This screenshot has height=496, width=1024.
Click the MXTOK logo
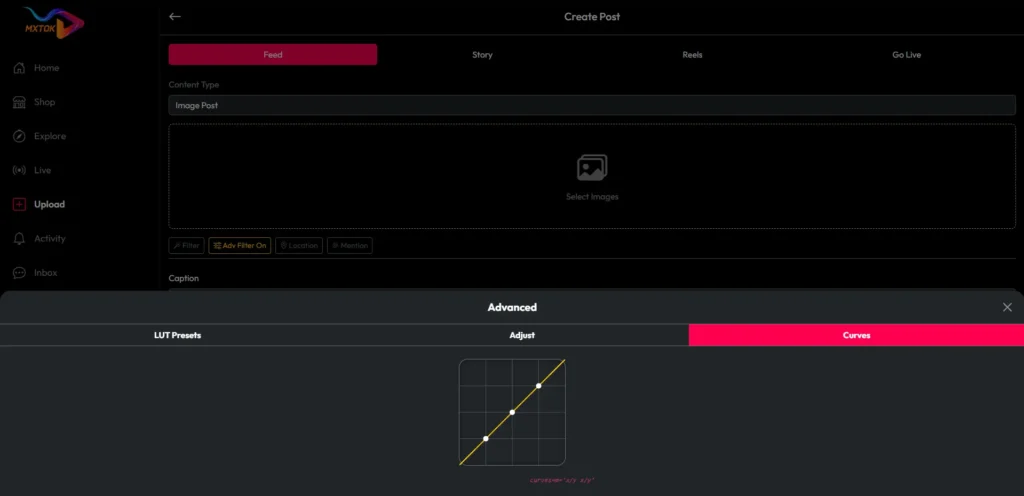[x=54, y=23]
